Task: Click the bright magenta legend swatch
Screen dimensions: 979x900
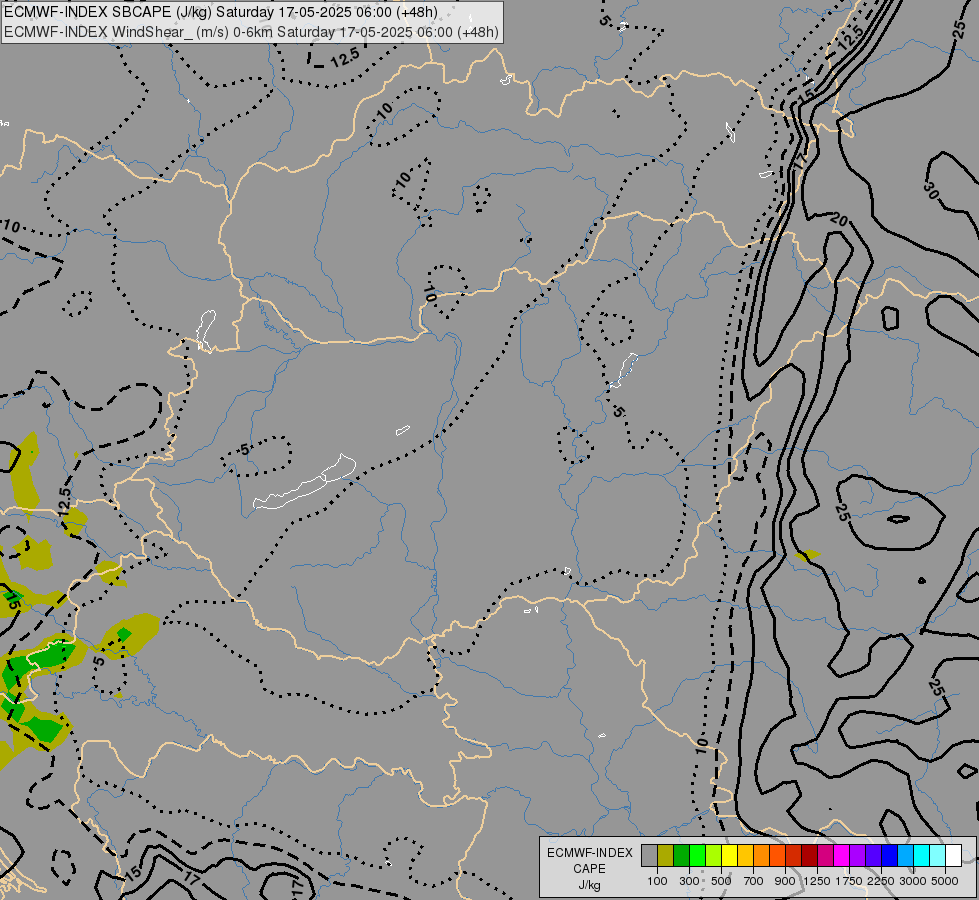Action: click(x=842, y=855)
